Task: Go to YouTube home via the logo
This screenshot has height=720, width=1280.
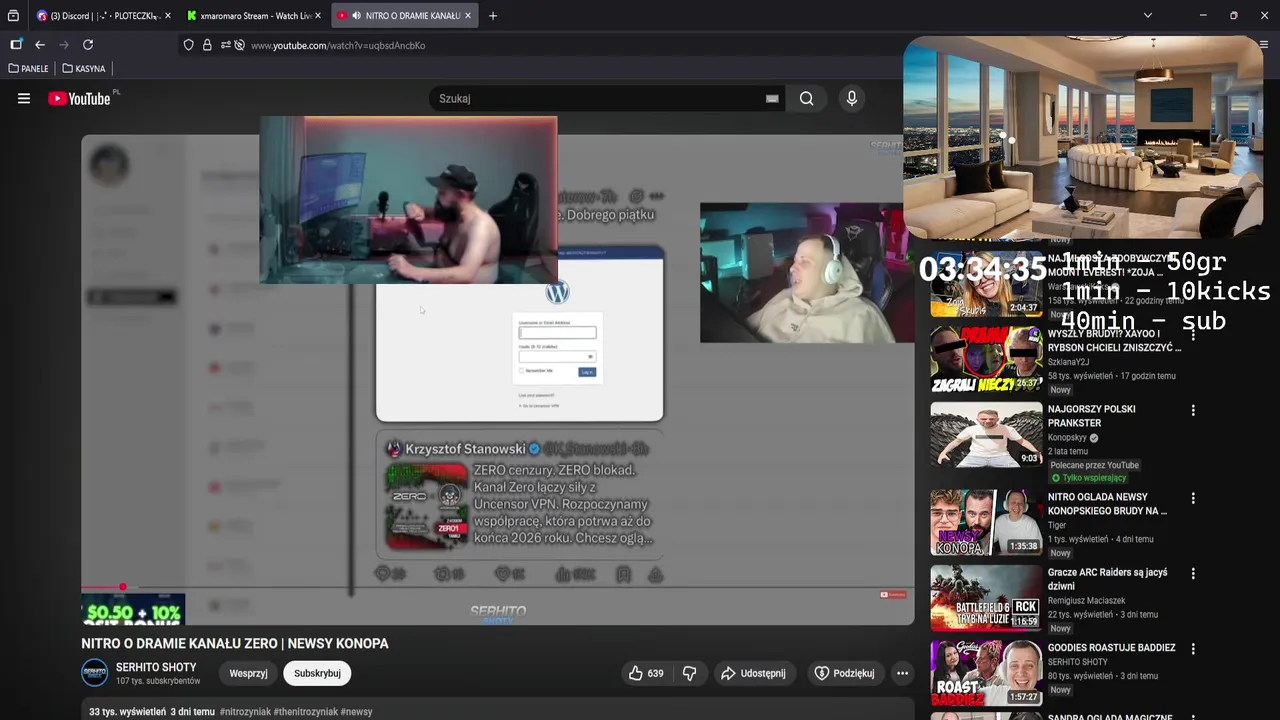Action: click(79, 98)
